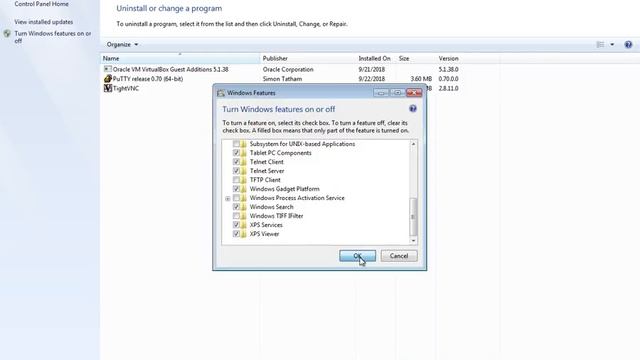Select Oracle VM VirtualBox Guest Additions 5.1.38 row

tap(281, 69)
